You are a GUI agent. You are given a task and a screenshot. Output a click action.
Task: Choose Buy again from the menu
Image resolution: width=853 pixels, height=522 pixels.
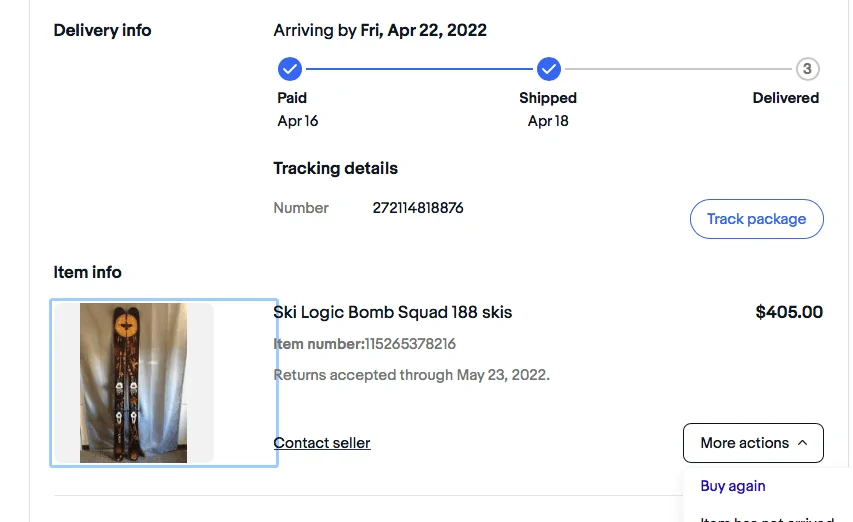point(733,486)
